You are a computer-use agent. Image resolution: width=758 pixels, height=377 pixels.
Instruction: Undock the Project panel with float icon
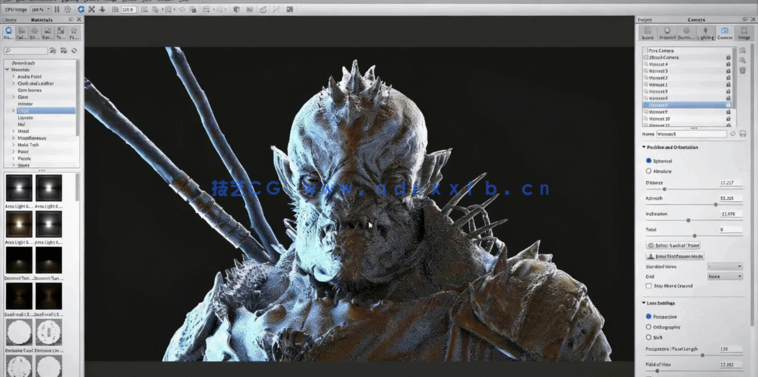[745, 19]
